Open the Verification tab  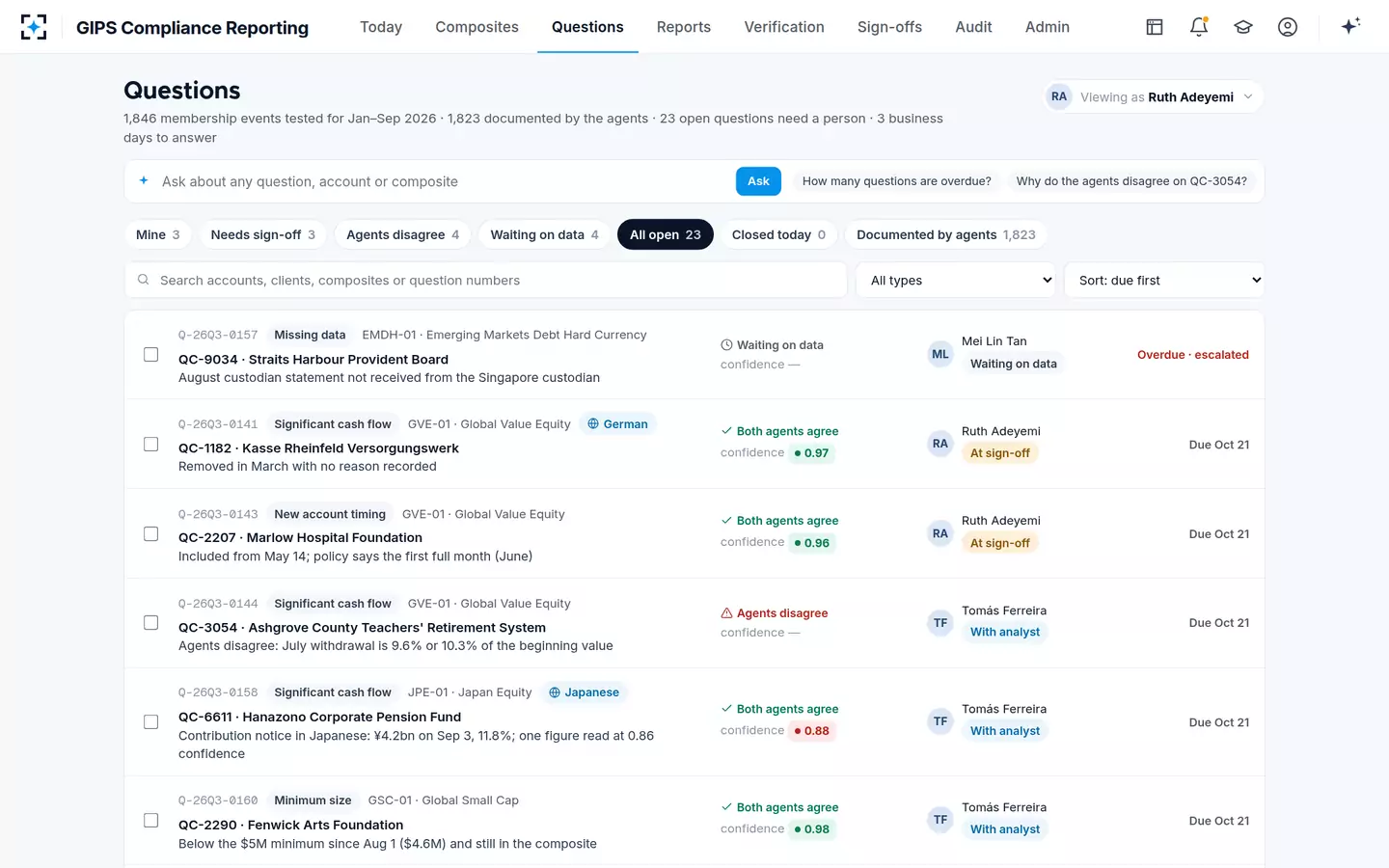(x=784, y=27)
